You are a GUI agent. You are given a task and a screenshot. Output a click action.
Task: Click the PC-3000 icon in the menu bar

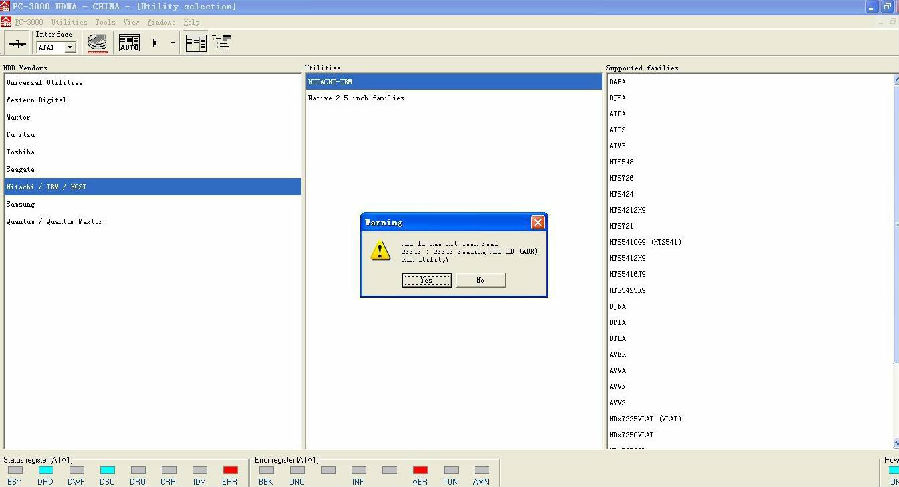6,22
